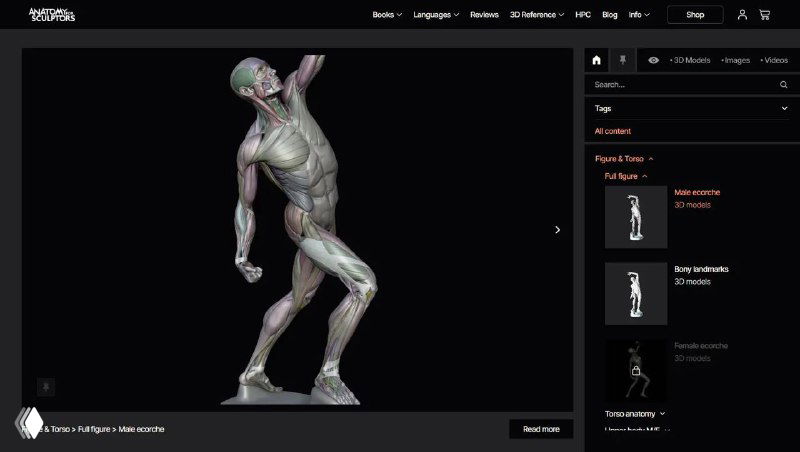Click the search magnifier icon

point(783,85)
